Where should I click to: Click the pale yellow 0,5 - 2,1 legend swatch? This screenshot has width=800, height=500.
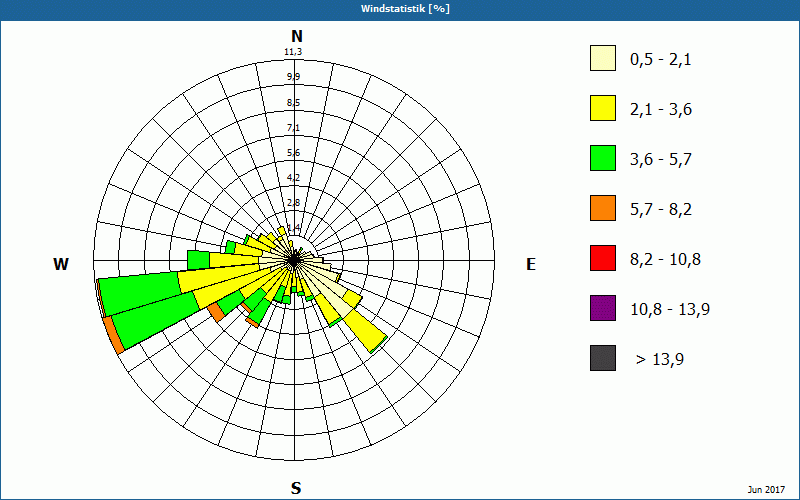[603, 58]
